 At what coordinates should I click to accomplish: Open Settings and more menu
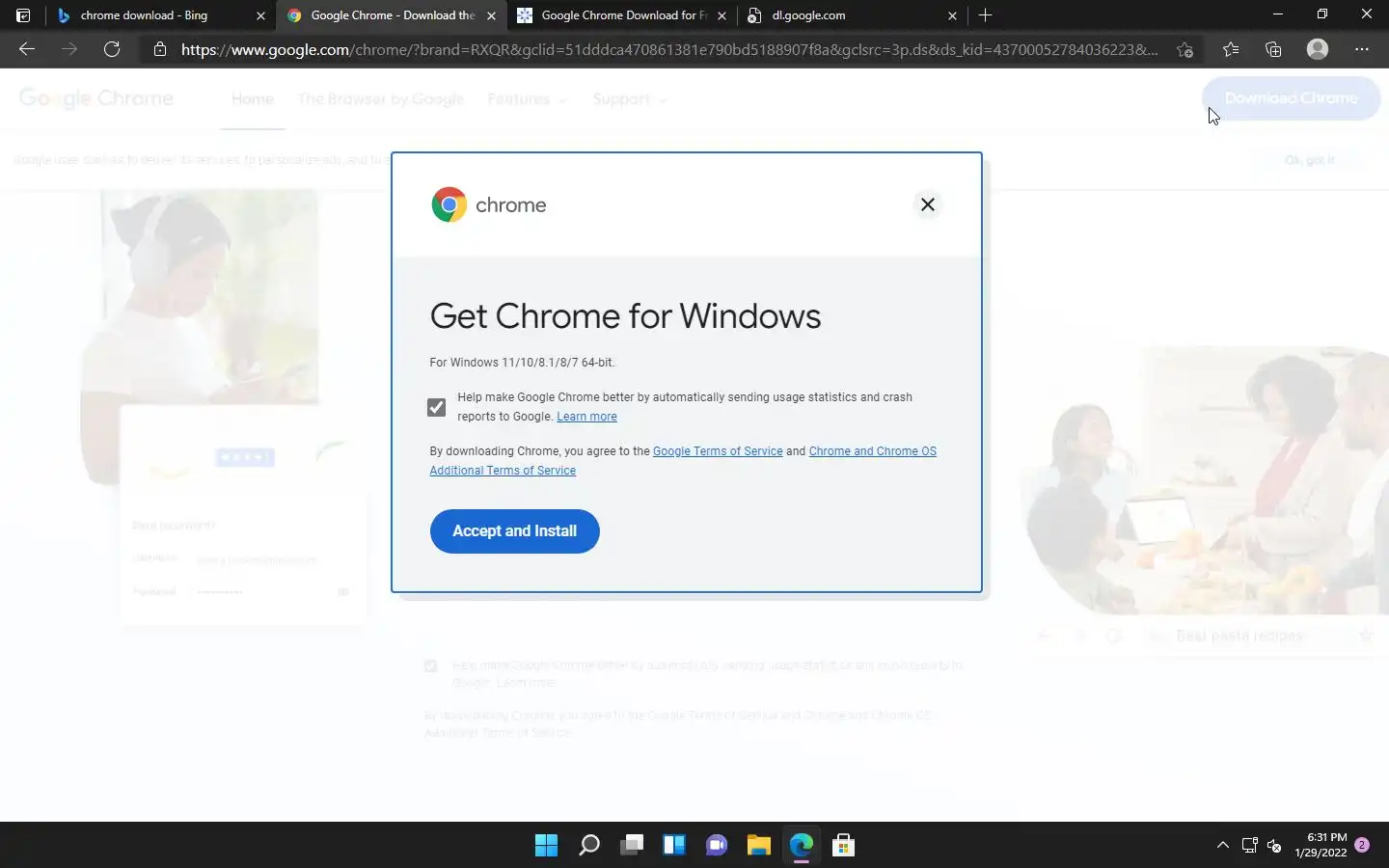tap(1362, 49)
